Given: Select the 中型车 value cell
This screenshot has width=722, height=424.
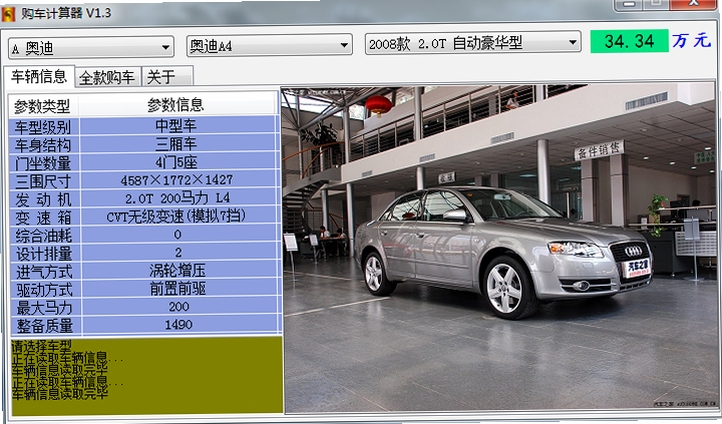Looking at the screenshot, I should [x=178, y=125].
